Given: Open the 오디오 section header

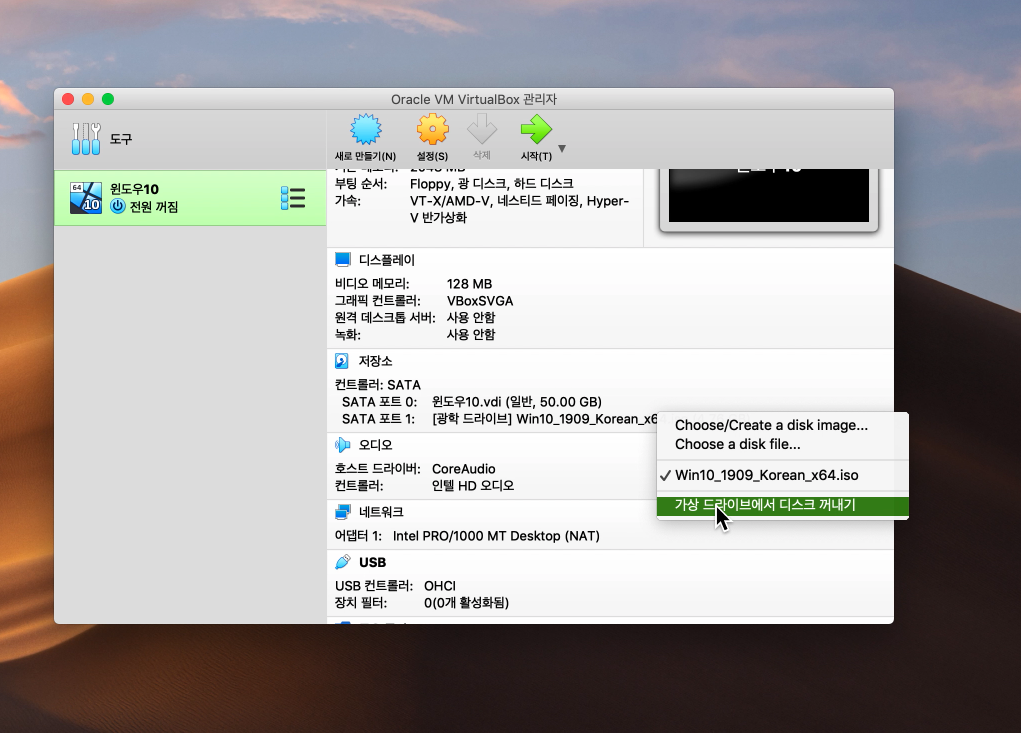Looking at the screenshot, I should [x=376, y=445].
